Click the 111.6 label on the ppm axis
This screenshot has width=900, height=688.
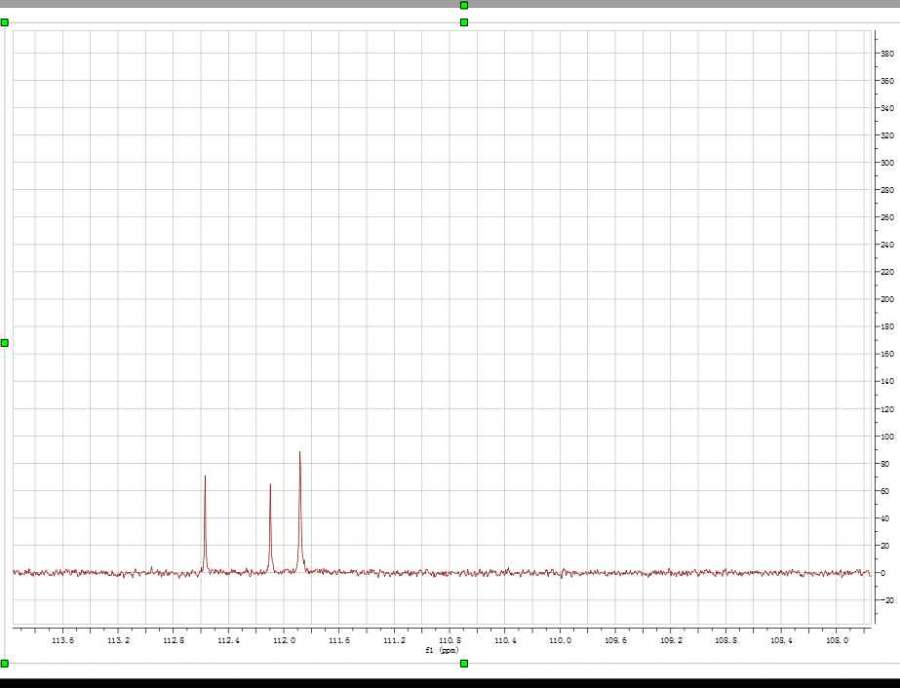point(339,640)
